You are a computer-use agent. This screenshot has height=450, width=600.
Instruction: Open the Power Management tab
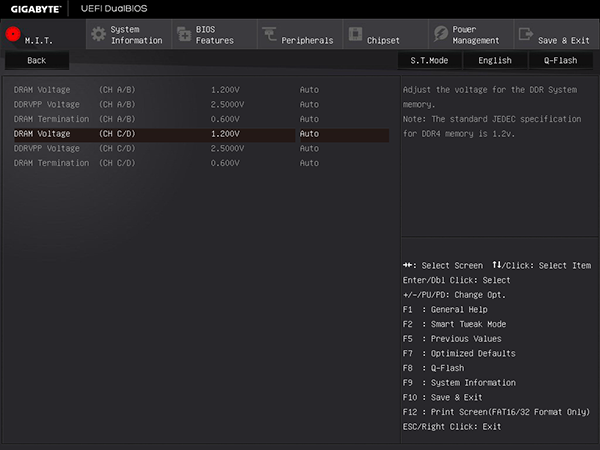point(471,34)
